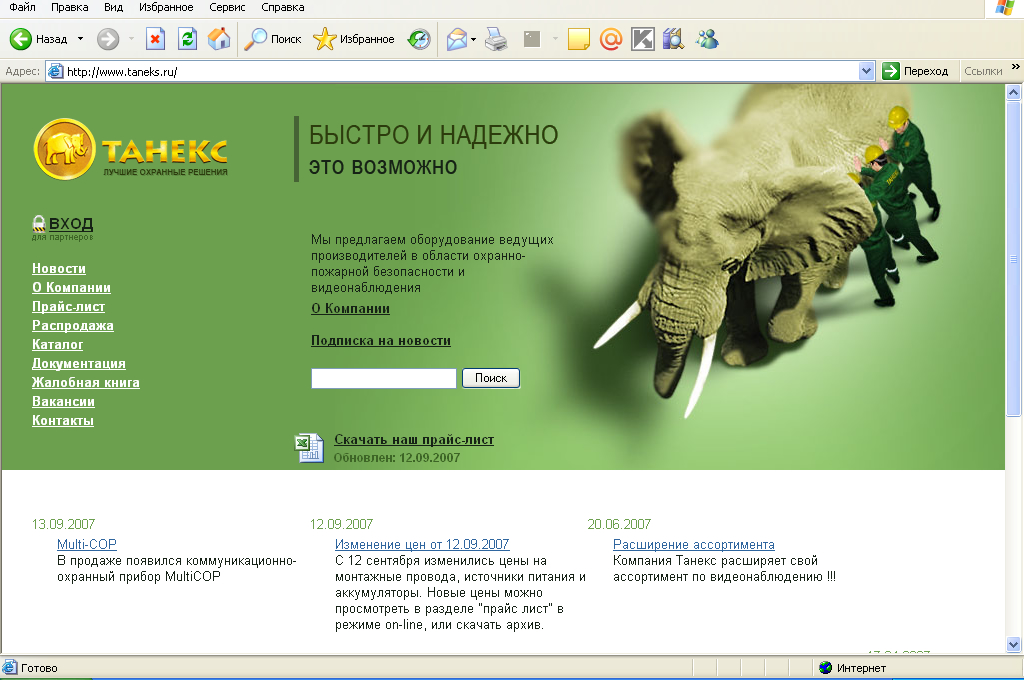Viewport: 1024px width, 680px height.
Task: Click the Stop loading toolbar icon
Action: click(155, 39)
